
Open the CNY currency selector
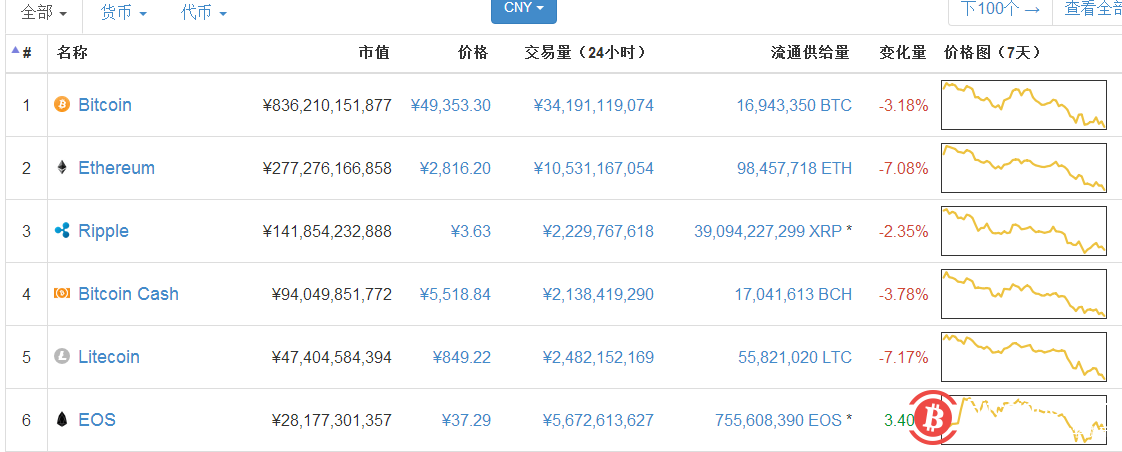[523, 9]
